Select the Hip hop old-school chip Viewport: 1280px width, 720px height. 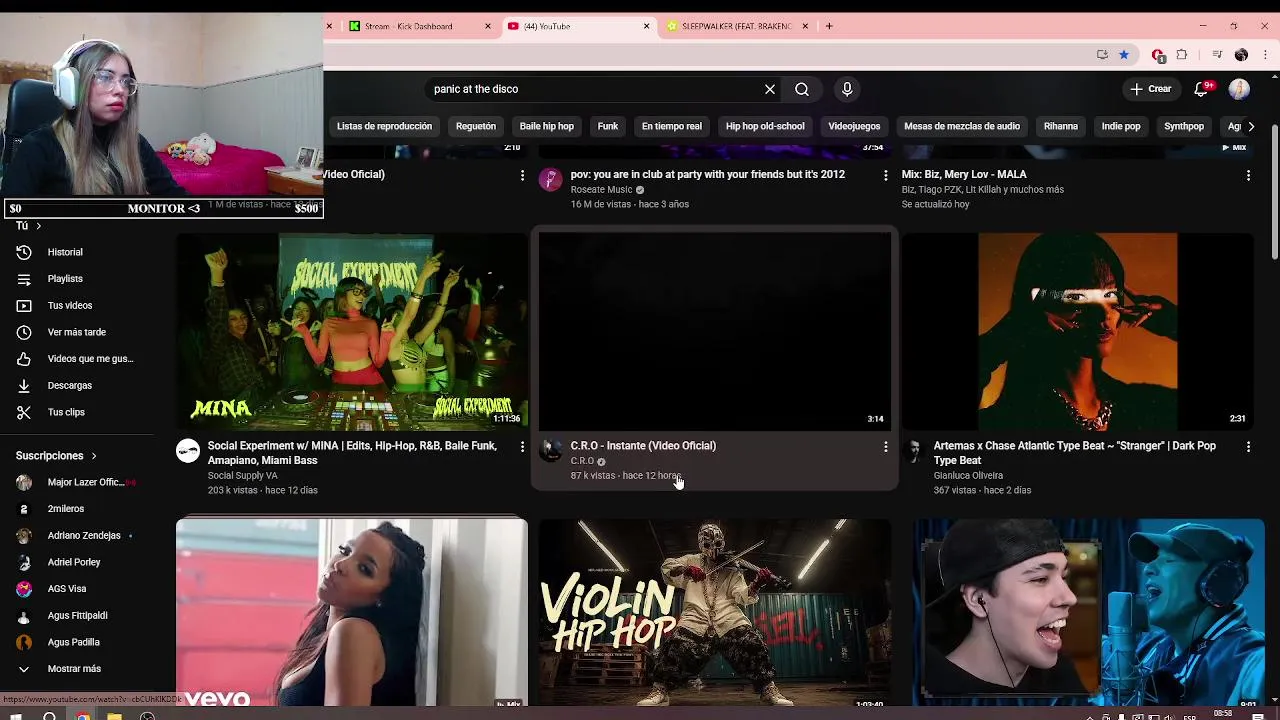[x=765, y=126]
